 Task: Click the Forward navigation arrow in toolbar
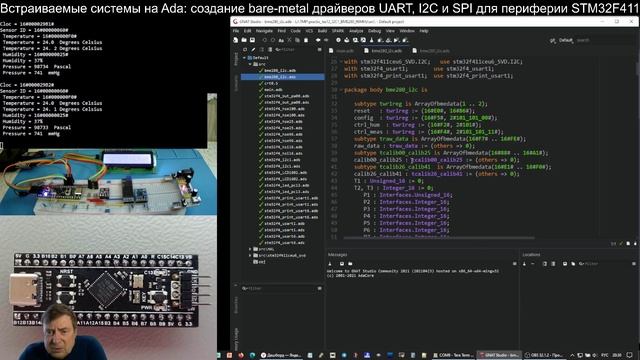[x=326, y=40]
